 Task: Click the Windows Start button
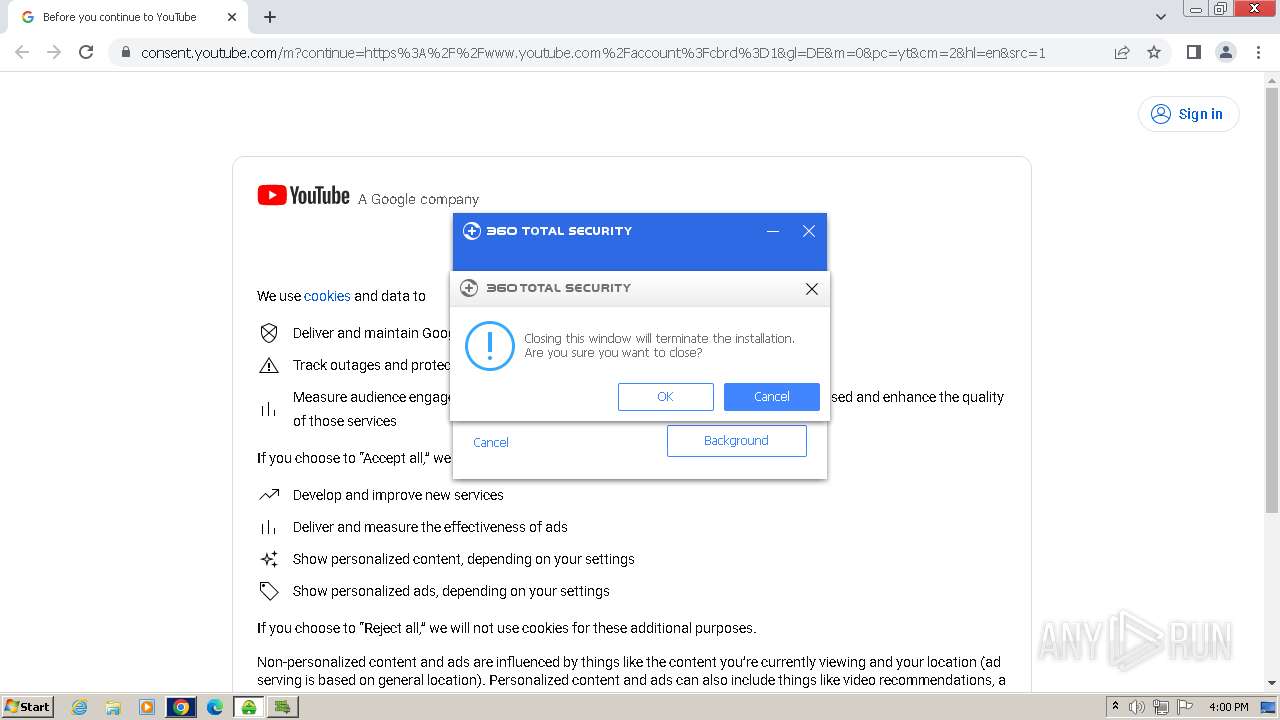27,707
